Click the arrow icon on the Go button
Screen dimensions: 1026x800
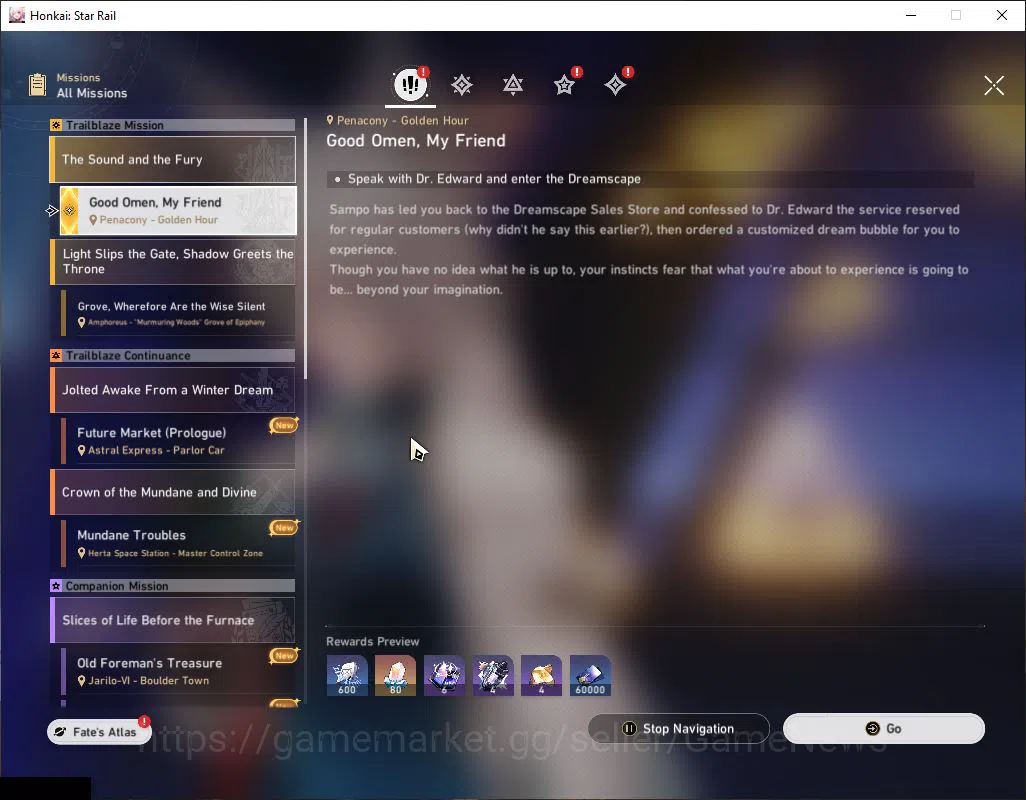tap(873, 729)
